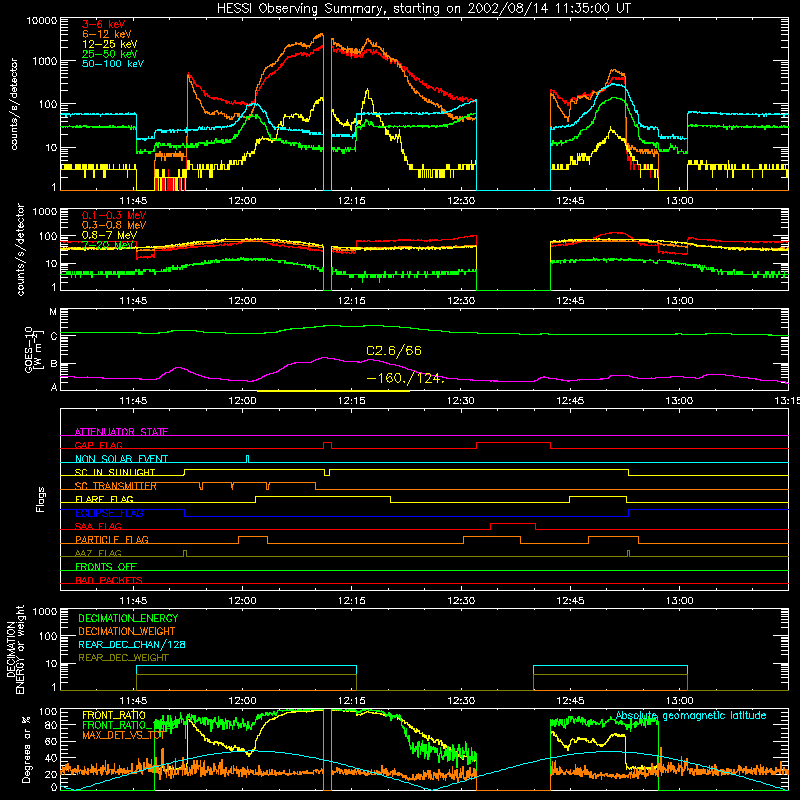
Task: Click the 12:15 tick under the top plot
Action: click(x=352, y=201)
